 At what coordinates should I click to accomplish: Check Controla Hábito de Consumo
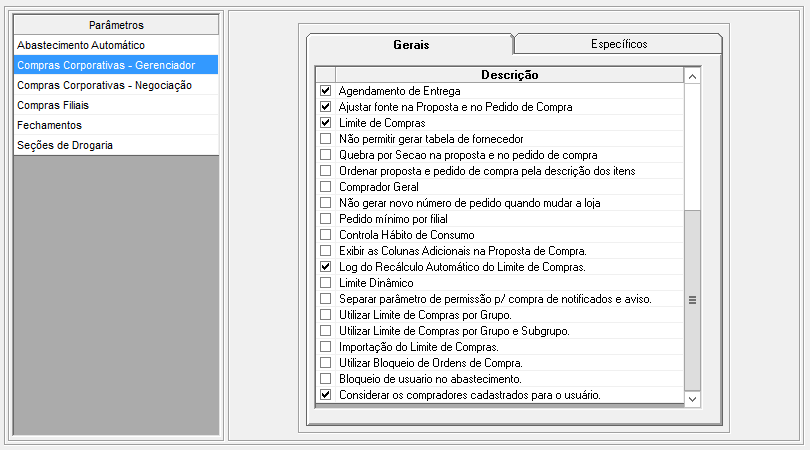click(325, 235)
